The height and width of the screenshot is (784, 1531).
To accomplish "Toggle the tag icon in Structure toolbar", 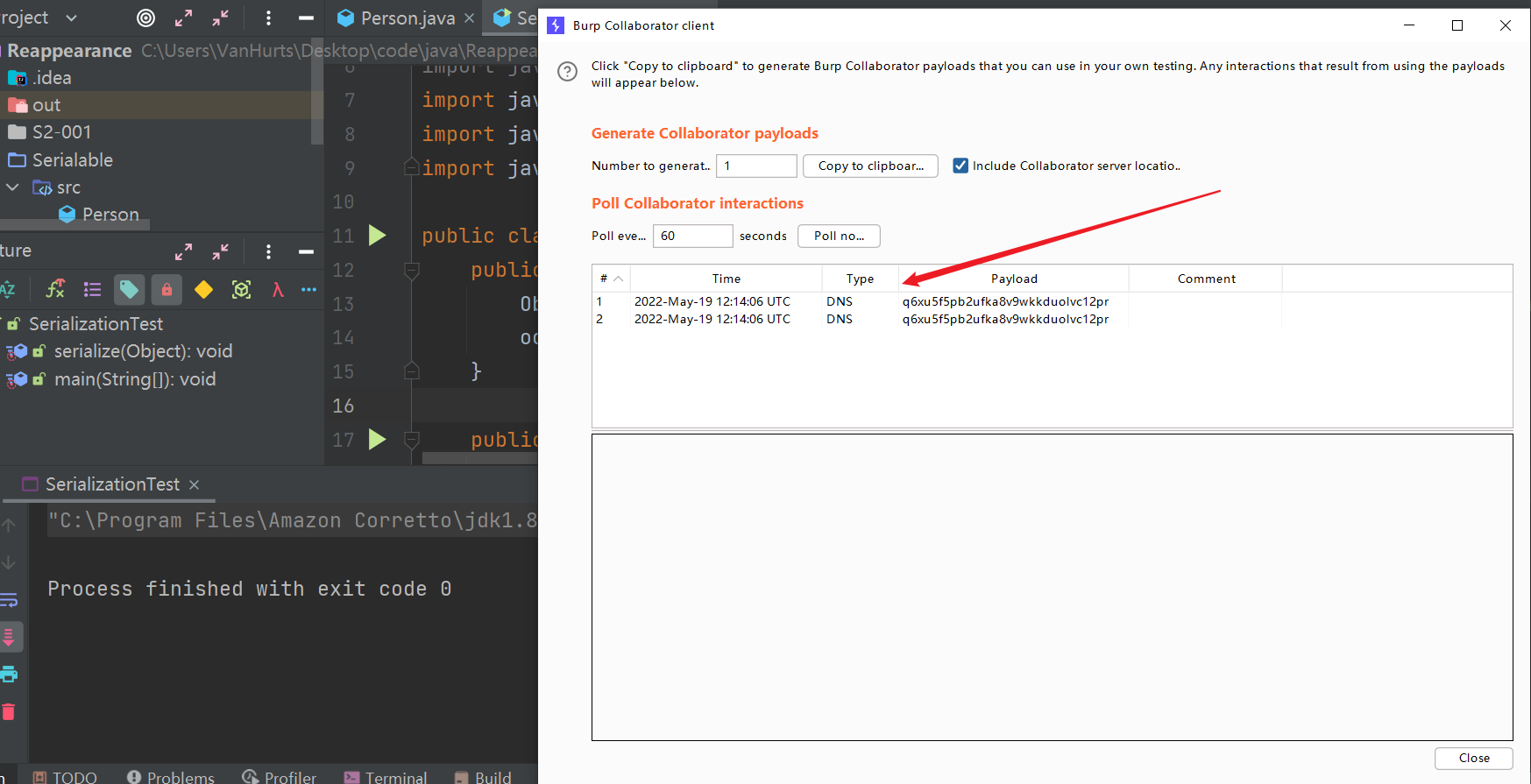I will tap(129, 289).
